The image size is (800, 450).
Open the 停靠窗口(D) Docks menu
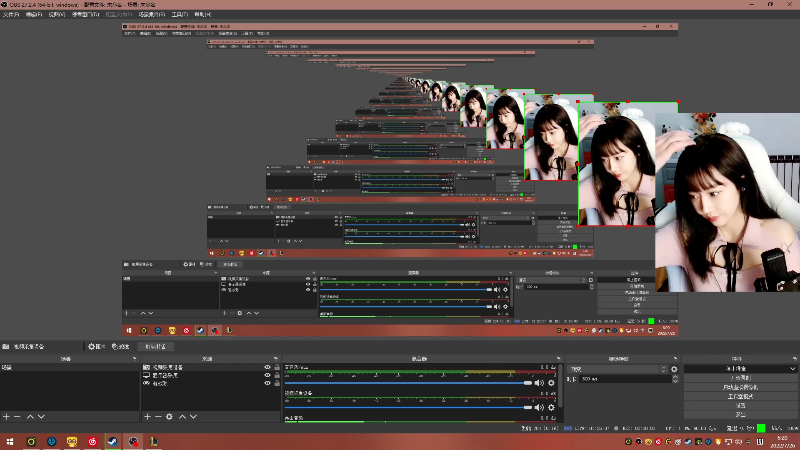(x=85, y=14)
